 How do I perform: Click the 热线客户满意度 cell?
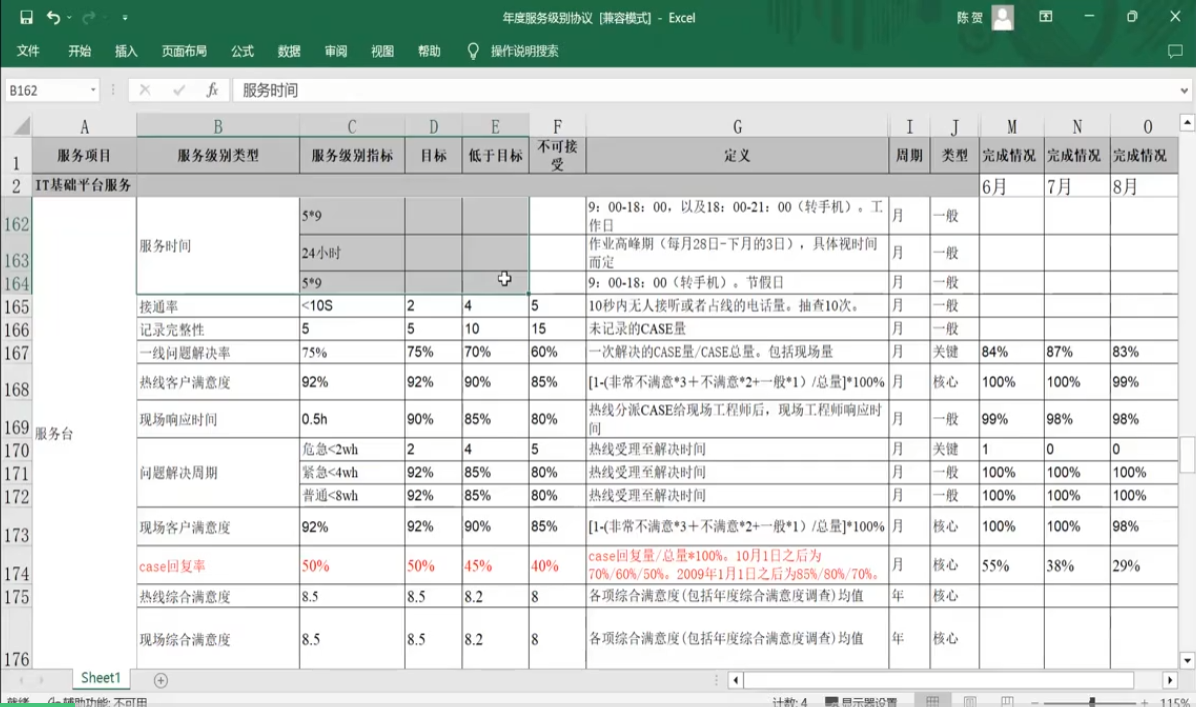tap(218, 382)
